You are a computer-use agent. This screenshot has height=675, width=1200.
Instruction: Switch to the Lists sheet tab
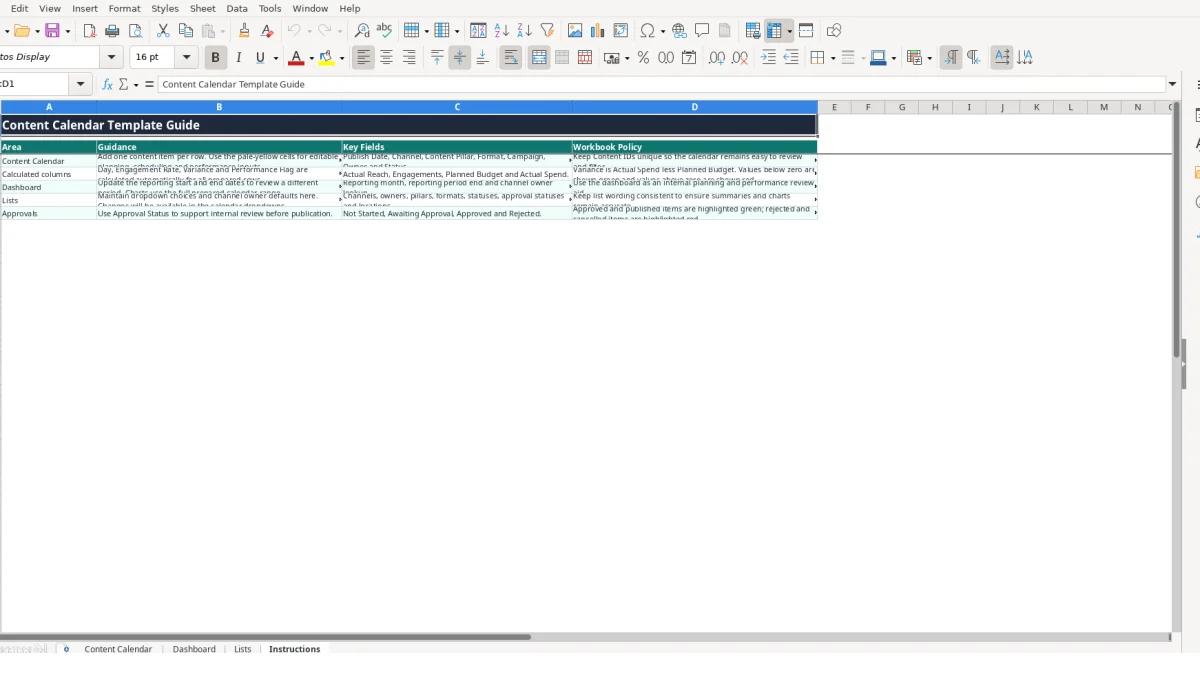click(x=243, y=649)
